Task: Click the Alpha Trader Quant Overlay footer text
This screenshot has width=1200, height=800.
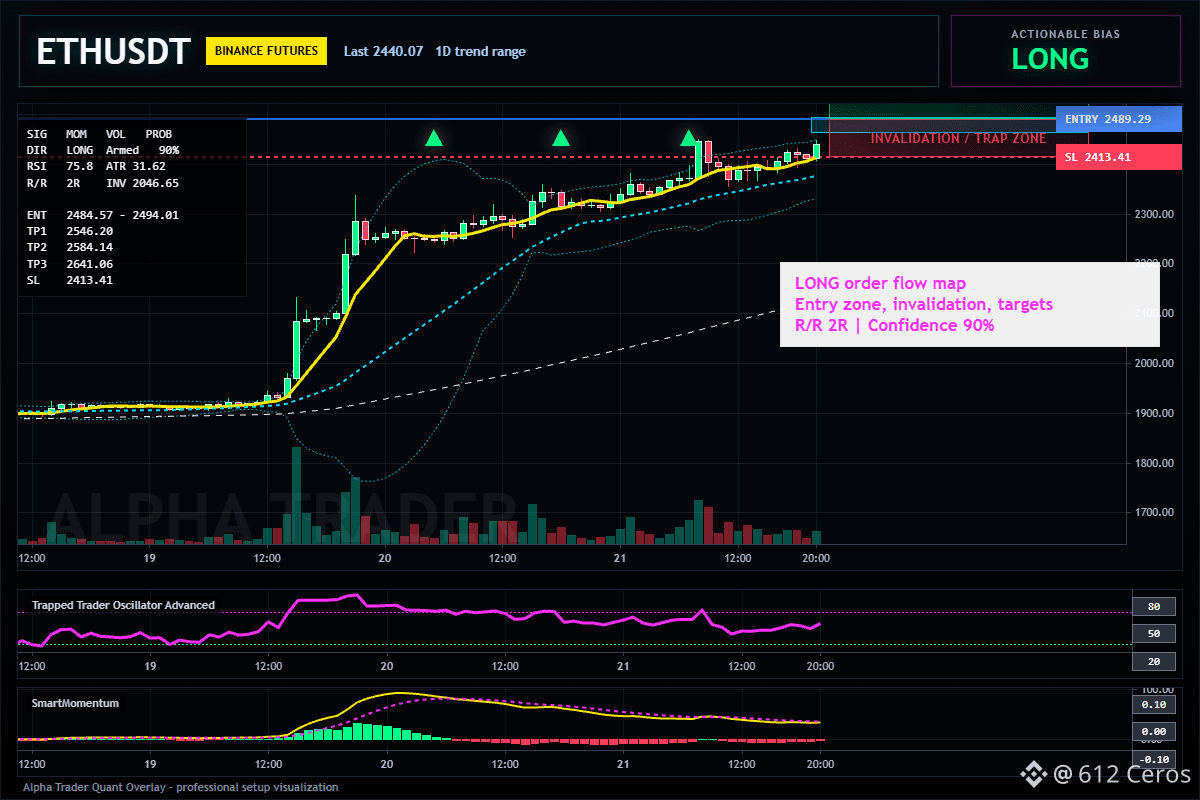Action: click(x=181, y=787)
